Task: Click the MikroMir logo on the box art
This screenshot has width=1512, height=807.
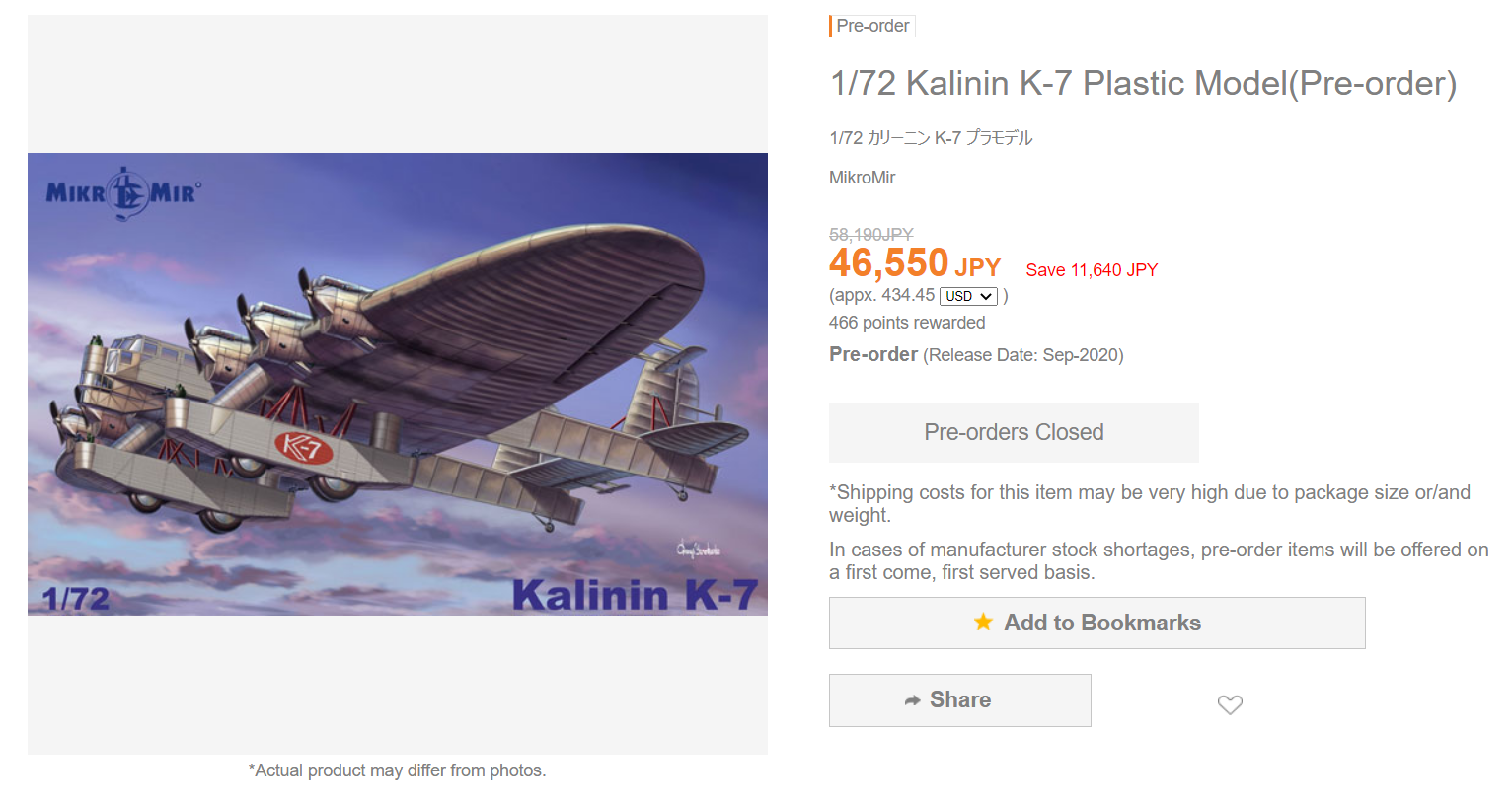Action: coord(123,192)
